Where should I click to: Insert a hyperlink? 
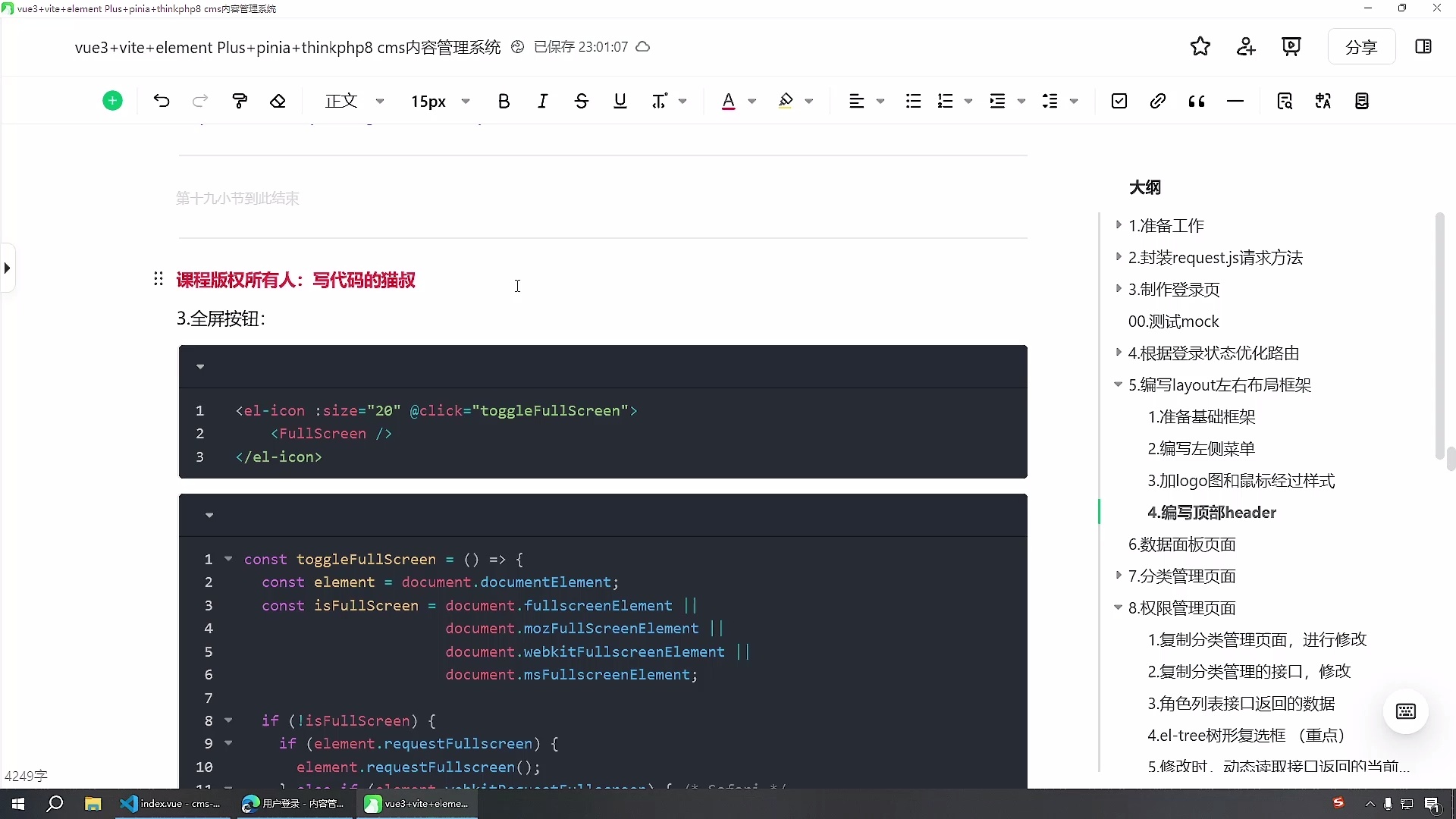click(1157, 101)
